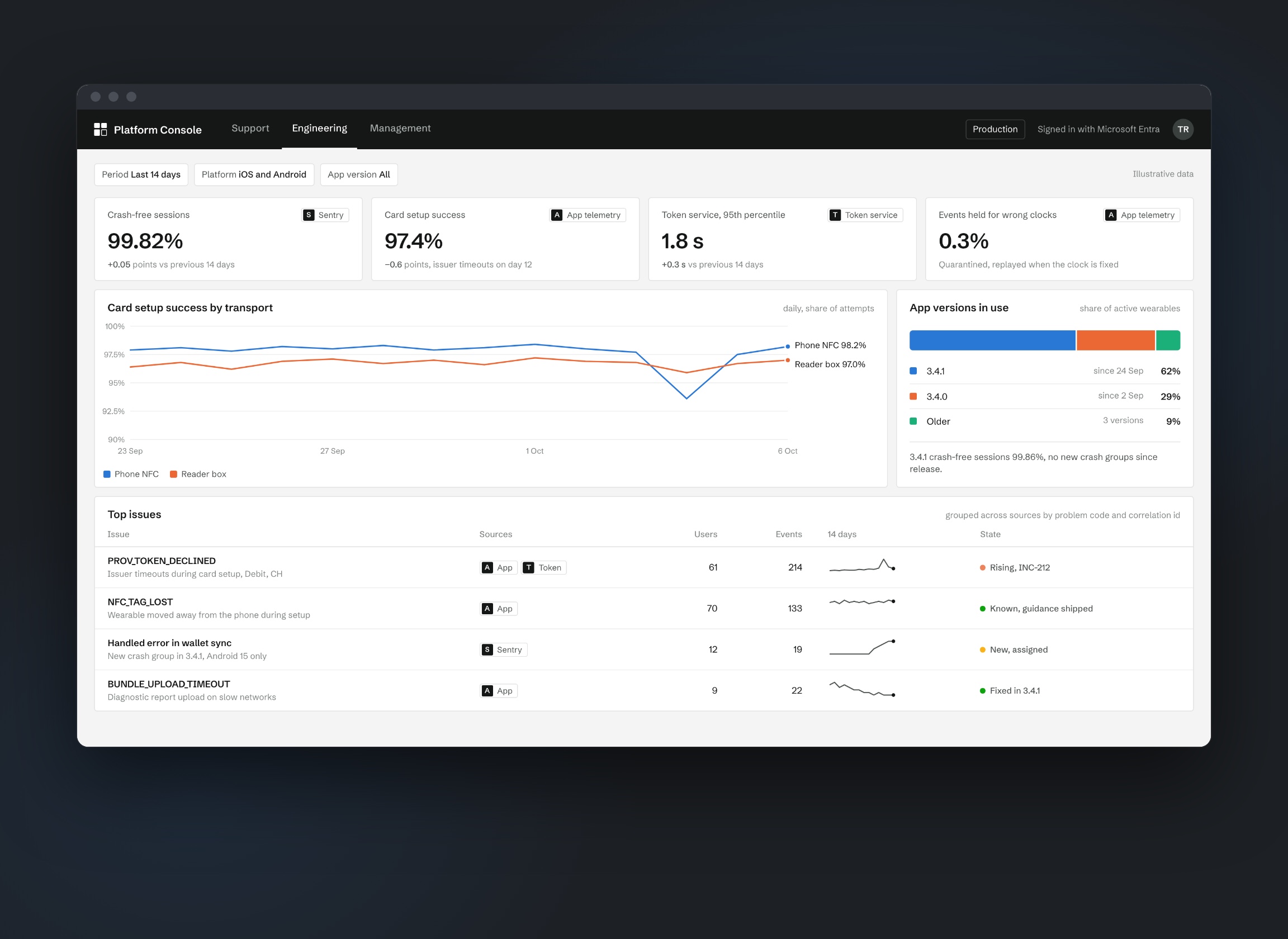1288x939 pixels.
Task: Open the App version All filter
Action: click(x=359, y=174)
